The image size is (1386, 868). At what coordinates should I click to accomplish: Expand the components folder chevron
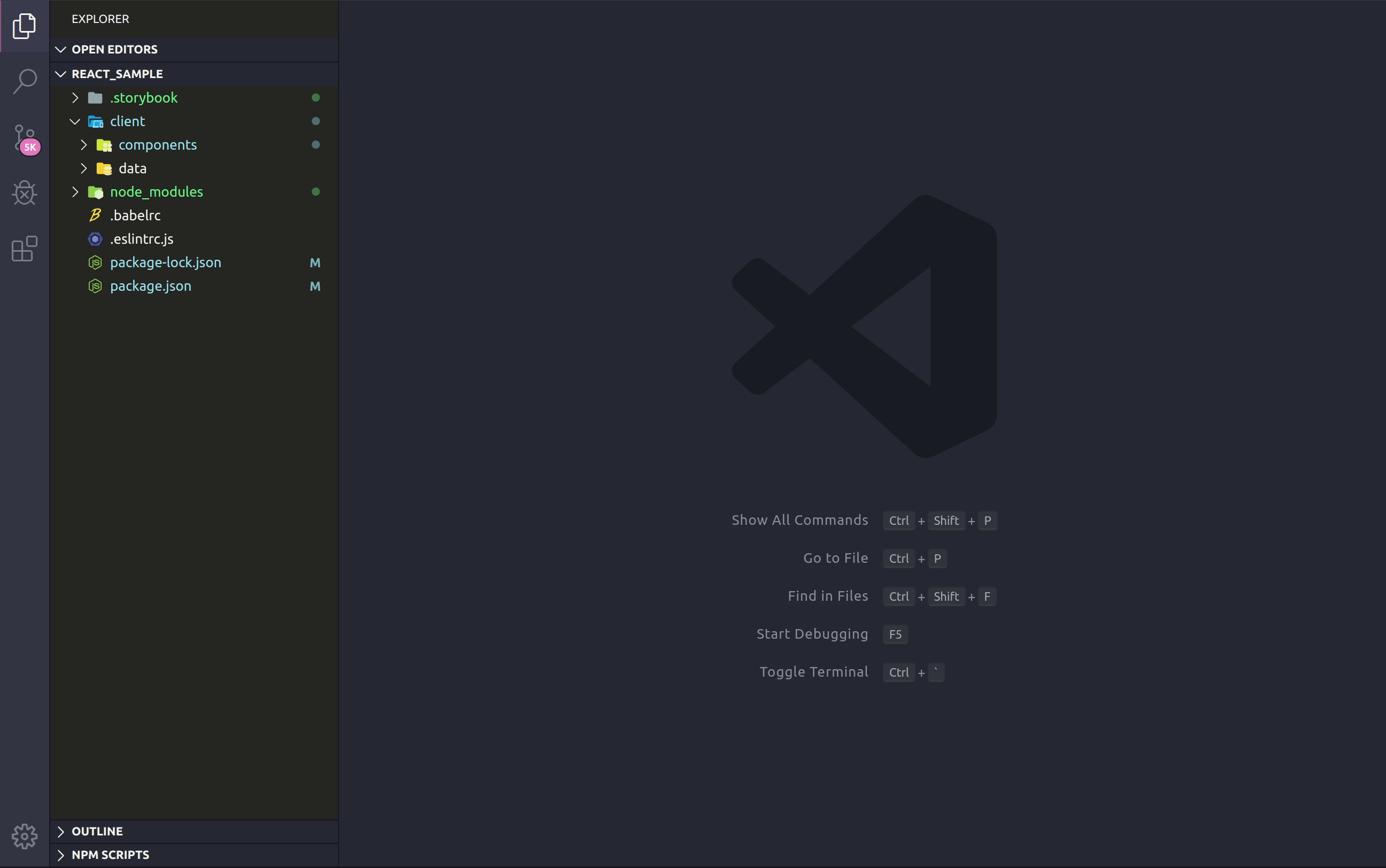pos(84,145)
